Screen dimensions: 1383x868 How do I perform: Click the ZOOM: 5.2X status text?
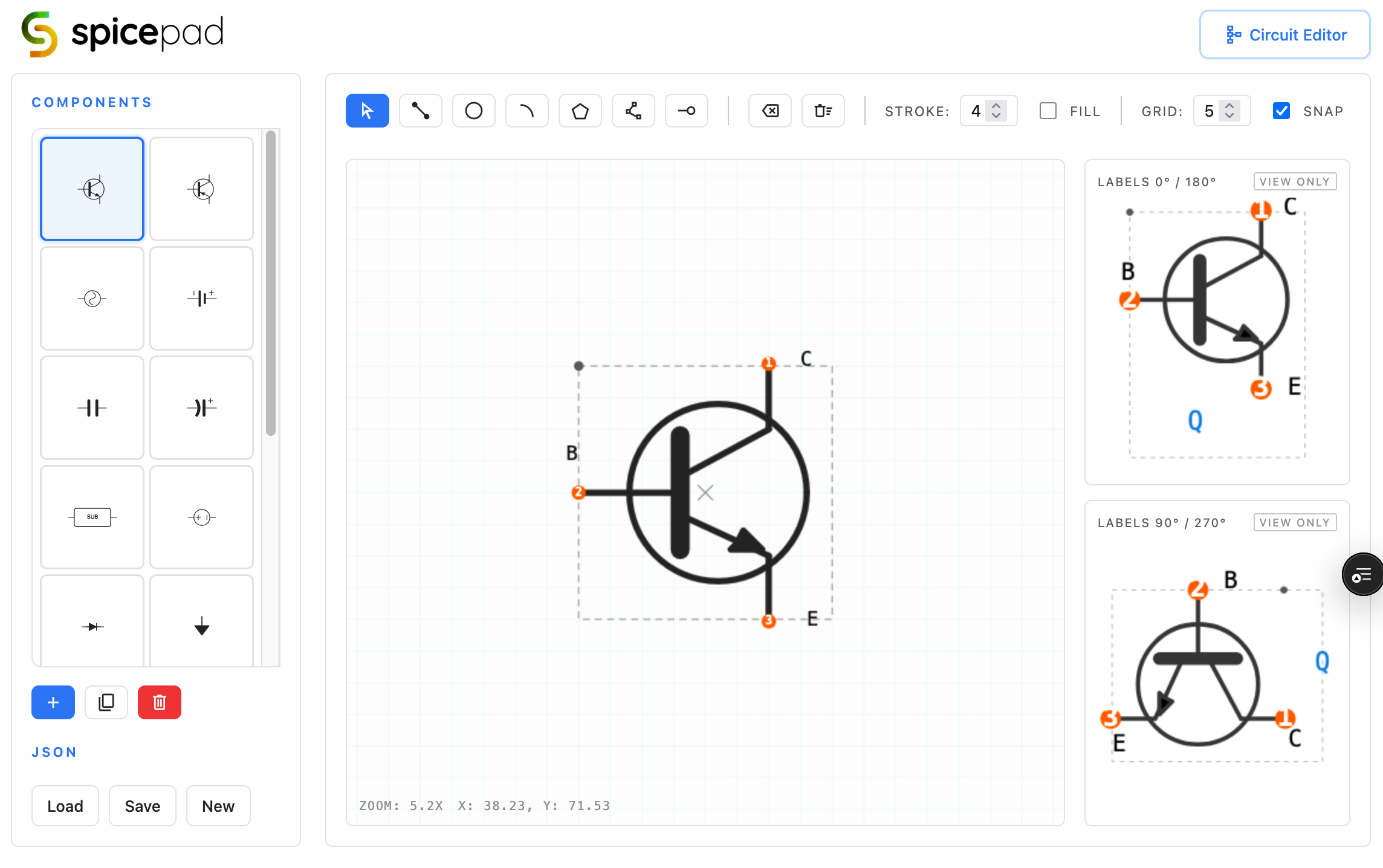pyautogui.click(x=401, y=805)
